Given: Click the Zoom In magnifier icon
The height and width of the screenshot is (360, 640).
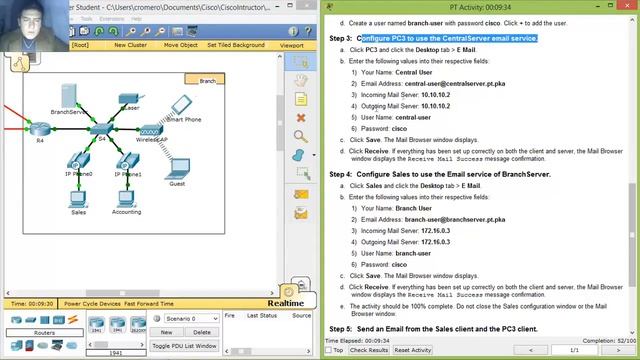Looking at the screenshot, I should [x=131, y=31].
